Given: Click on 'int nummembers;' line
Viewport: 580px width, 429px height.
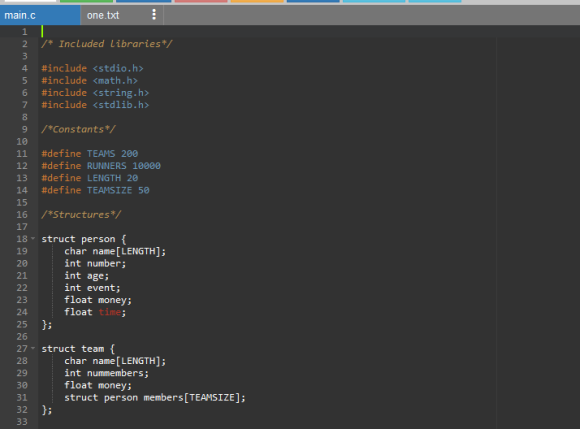Looking at the screenshot, I should tap(107, 373).
